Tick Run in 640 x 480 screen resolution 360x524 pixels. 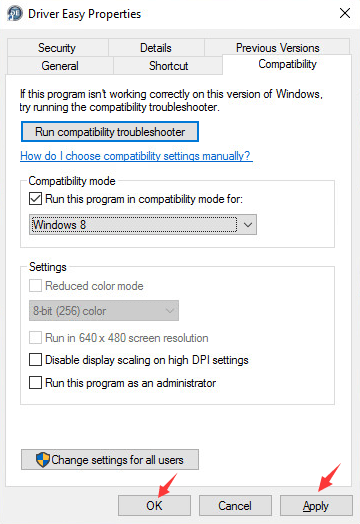click(35, 338)
